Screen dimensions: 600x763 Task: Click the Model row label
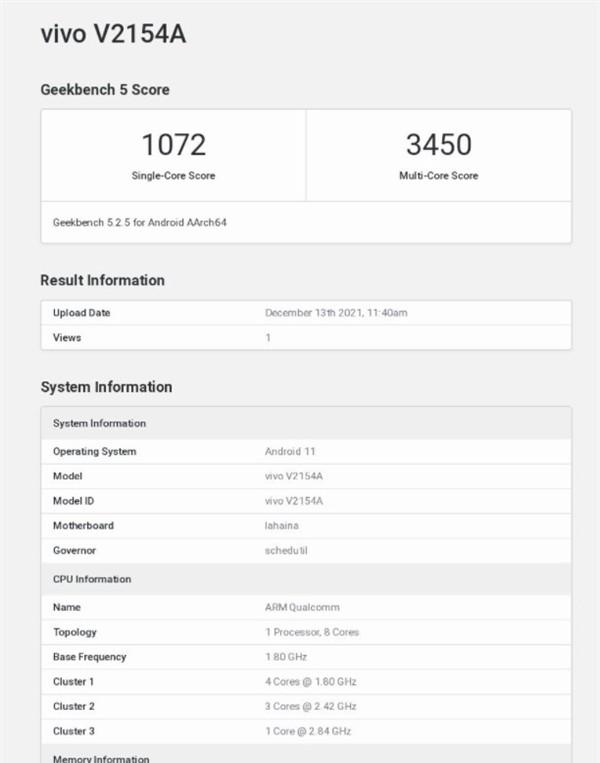(x=68, y=476)
